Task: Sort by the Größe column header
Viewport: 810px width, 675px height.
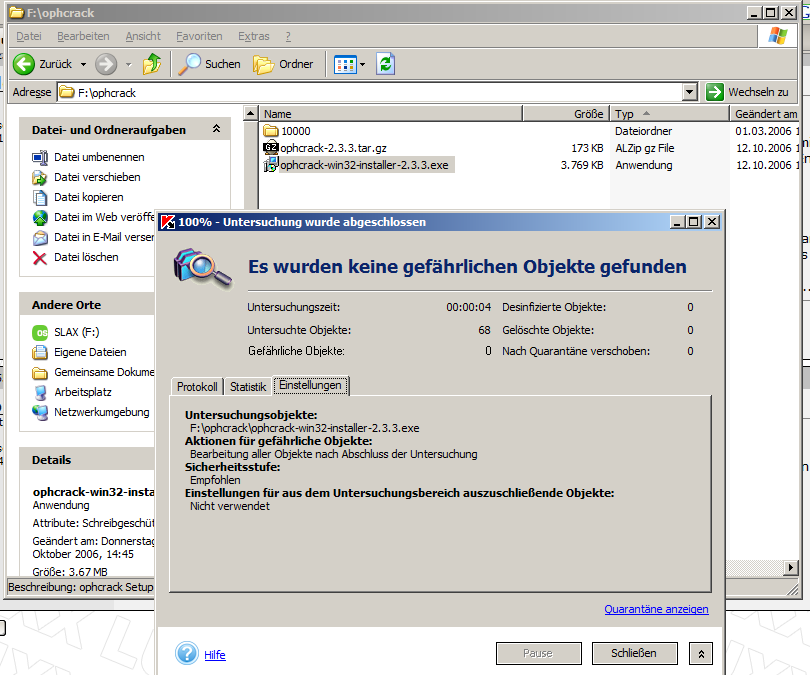Action: coord(566,114)
